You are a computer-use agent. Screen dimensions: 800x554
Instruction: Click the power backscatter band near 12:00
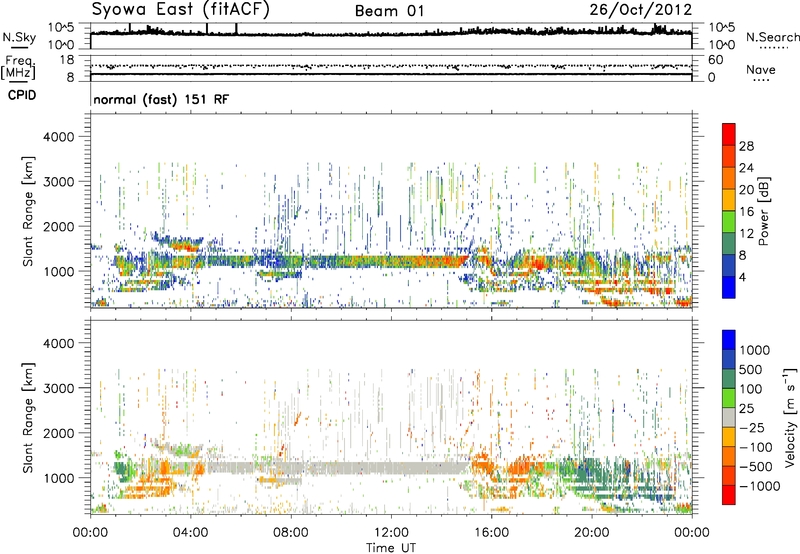click(x=391, y=262)
